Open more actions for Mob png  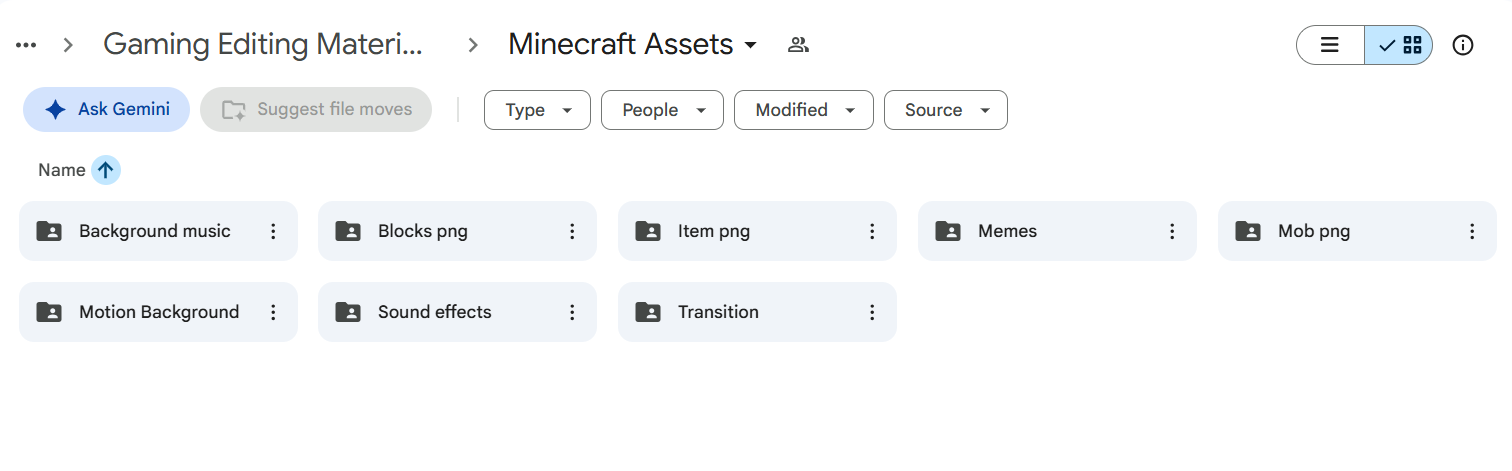(x=1472, y=231)
